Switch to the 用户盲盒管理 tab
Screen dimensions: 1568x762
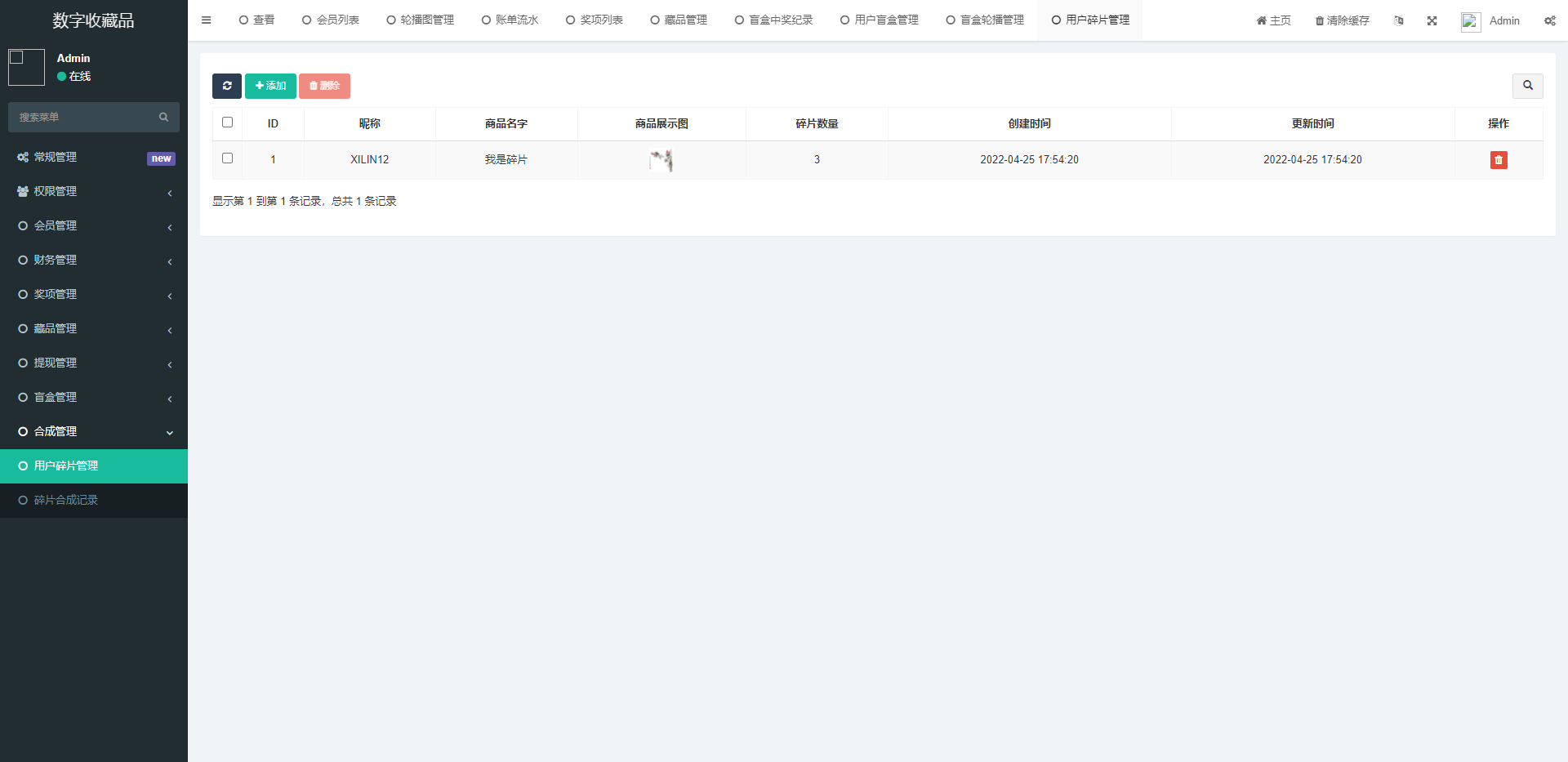pyautogui.click(x=880, y=20)
